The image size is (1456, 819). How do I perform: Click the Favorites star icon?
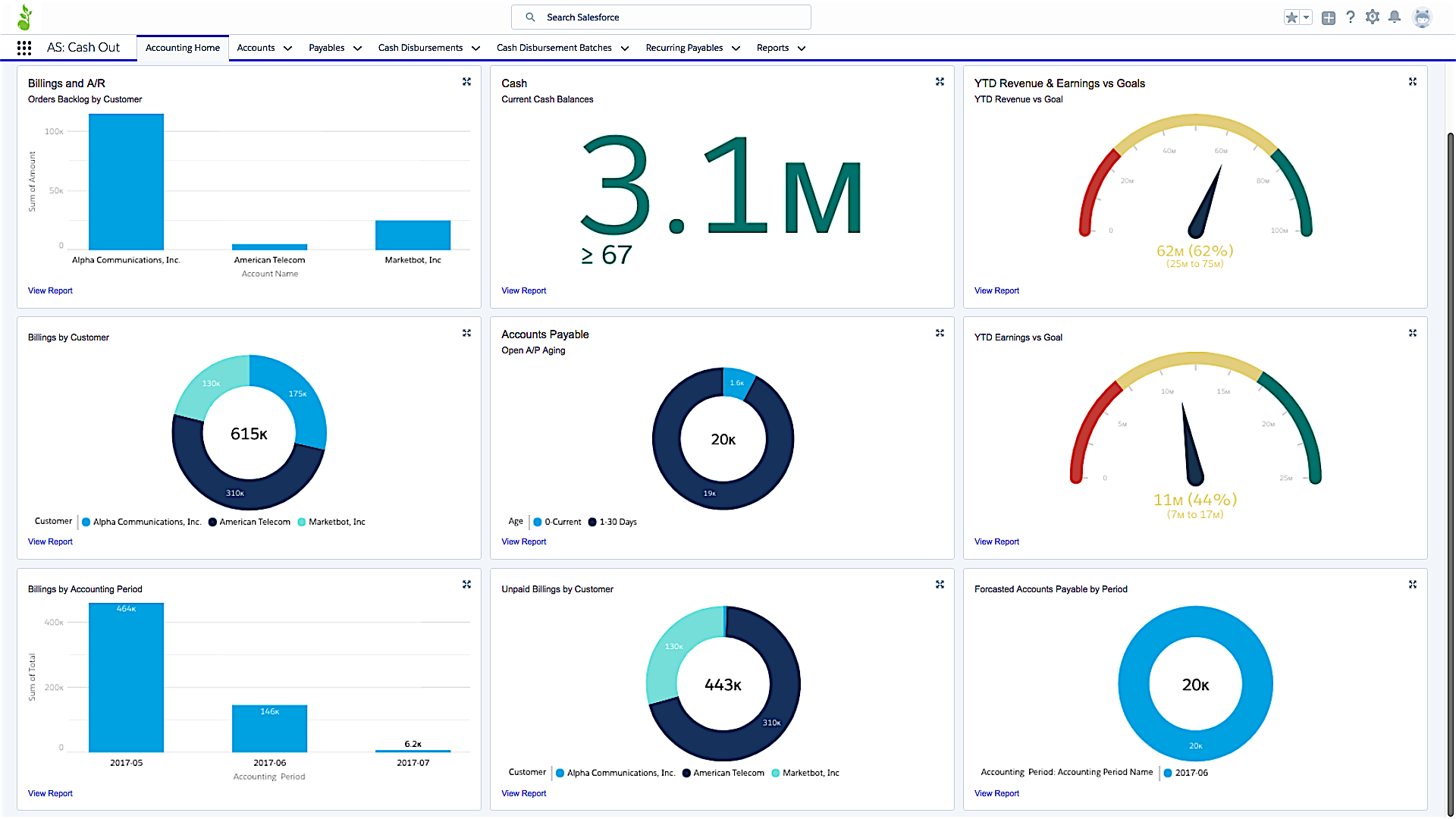(1291, 17)
